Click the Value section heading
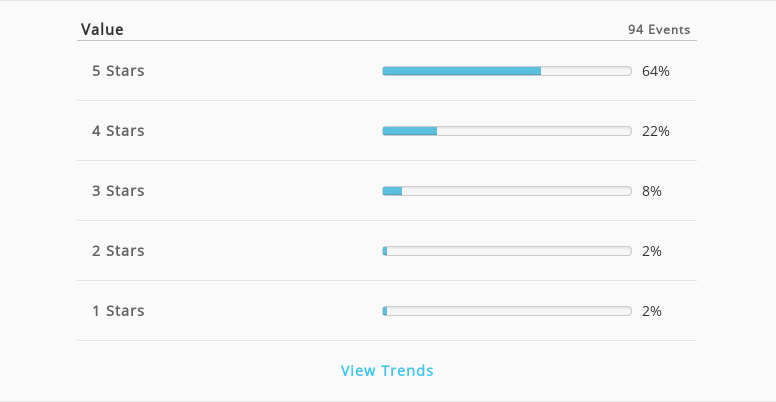The height and width of the screenshot is (402, 776). click(x=102, y=30)
